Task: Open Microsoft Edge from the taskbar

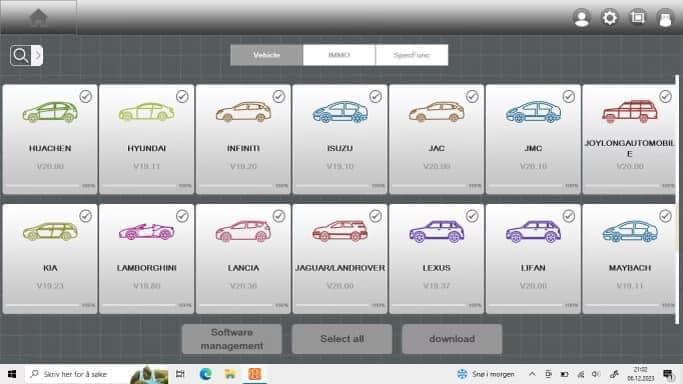Action: 206,374
